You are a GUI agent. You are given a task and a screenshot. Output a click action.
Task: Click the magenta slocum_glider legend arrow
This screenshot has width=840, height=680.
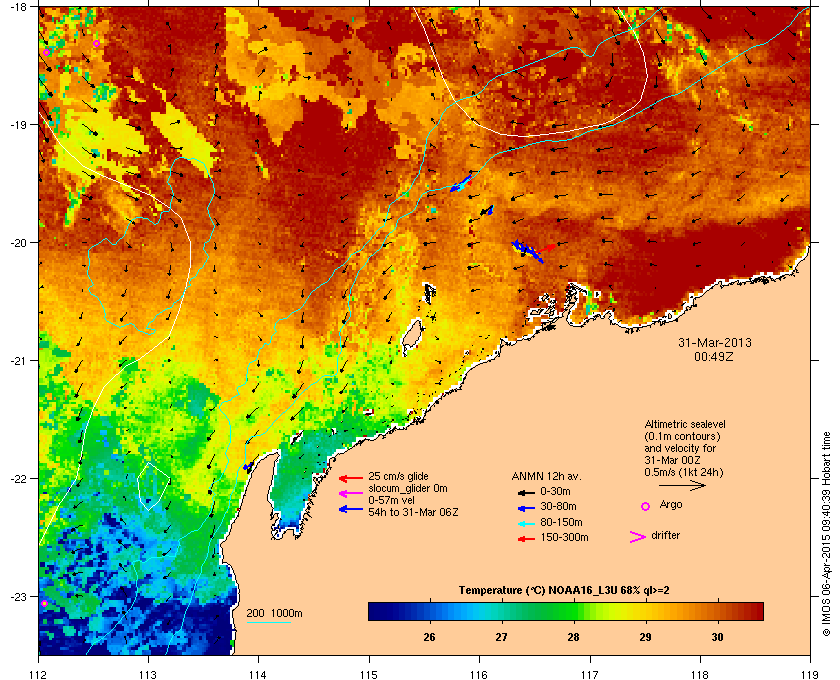351,494
